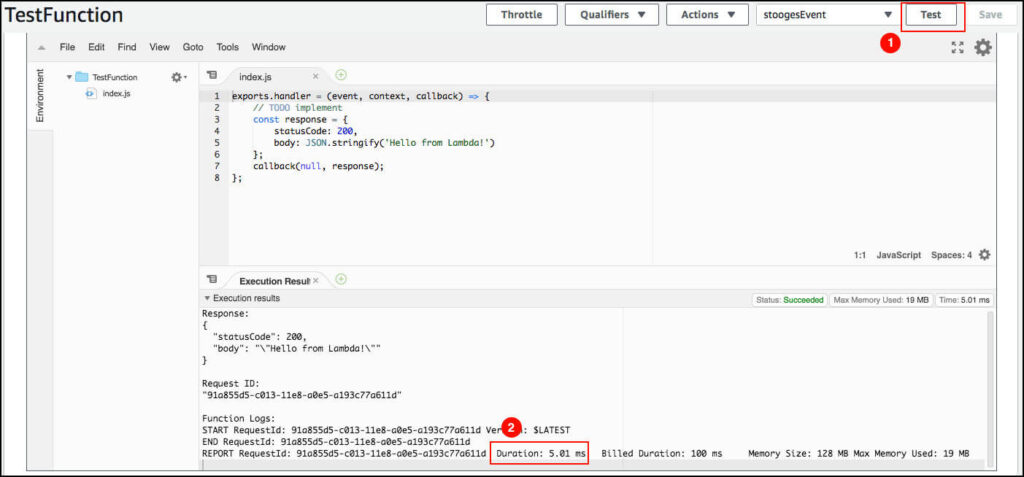Click the Billed Duration: 100 ms text
Screen dimensions: 1024x477
662,453
